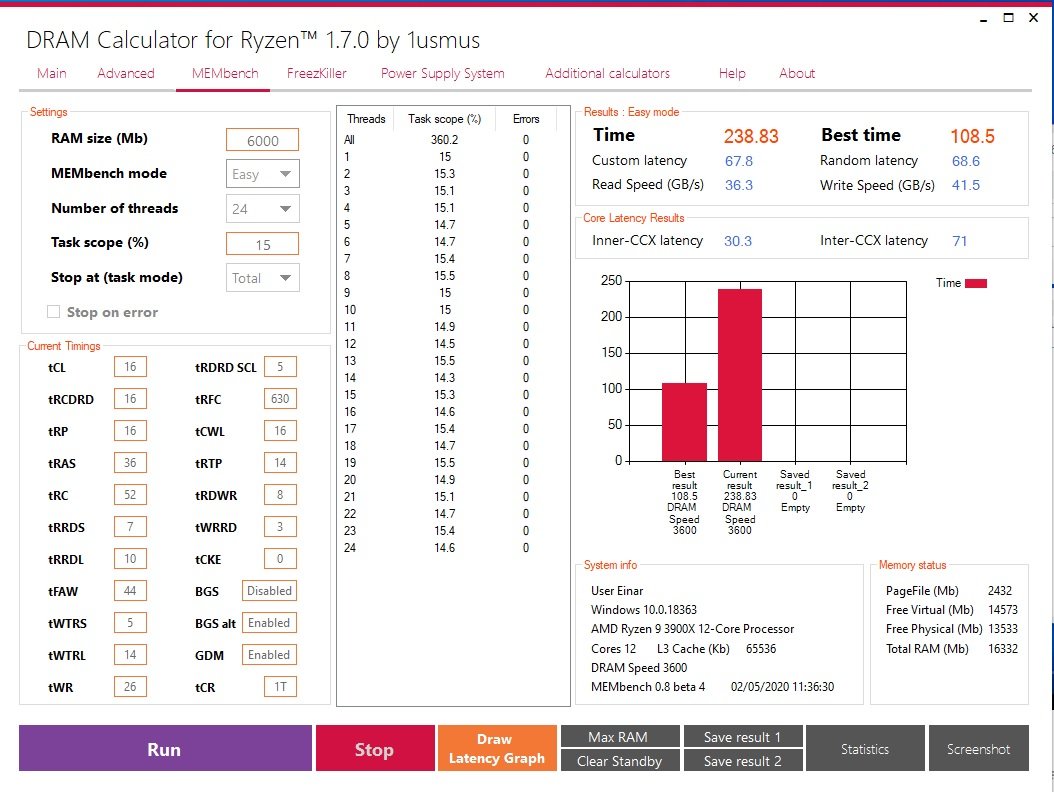Screen dimensions: 1054x792
Task: Click the Best result bar in chart
Action: point(684,422)
